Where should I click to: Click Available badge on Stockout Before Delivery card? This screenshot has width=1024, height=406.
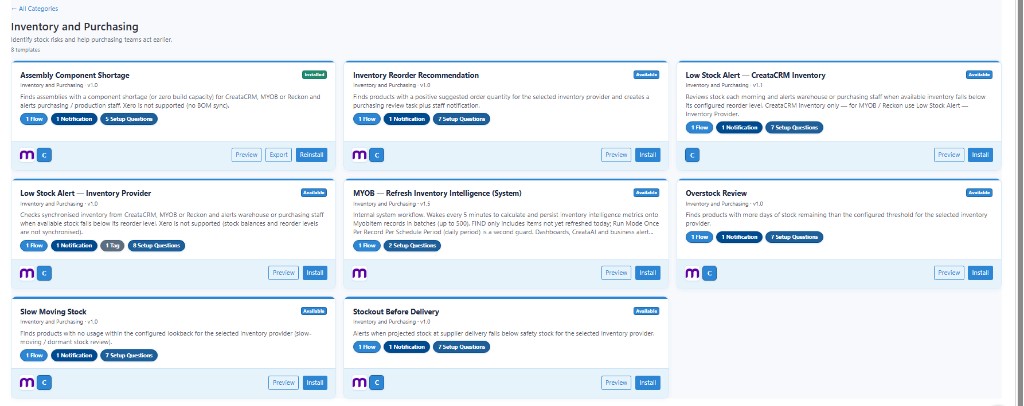pos(647,311)
